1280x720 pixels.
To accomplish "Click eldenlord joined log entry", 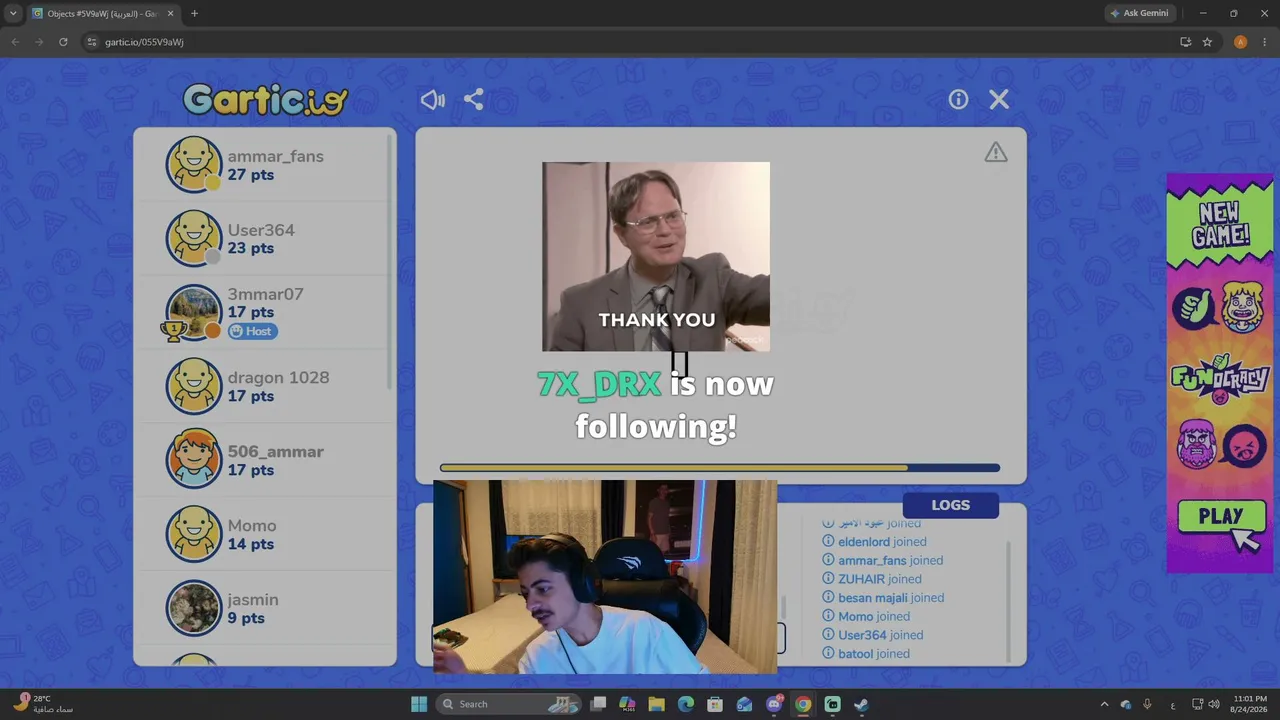I will pos(874,542).
